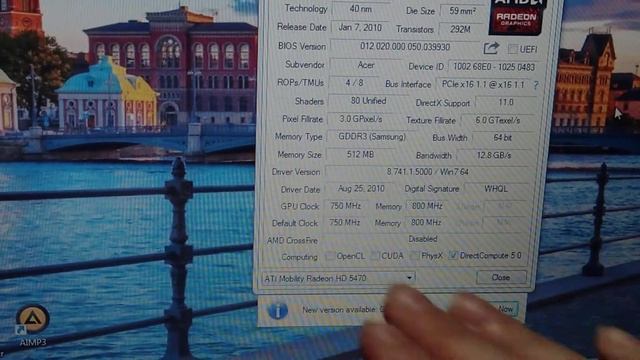This screenshot has height=360, width=640.
Task: Click the Driver Date value Aug 25, 2010
Action: coord(361,189)
